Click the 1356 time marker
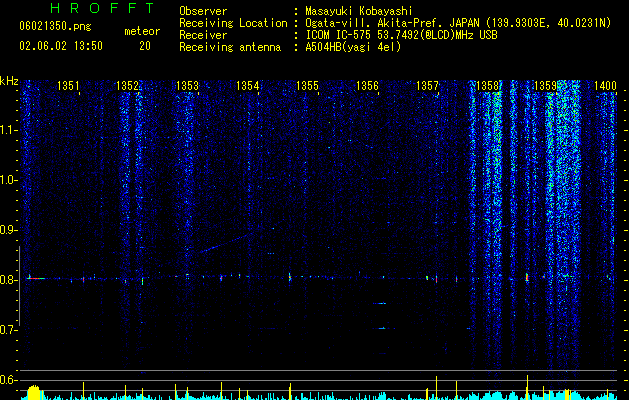Image resolution: width=629 pixels, height=400 pixels. pyautogui.click(x=367, y=86)
